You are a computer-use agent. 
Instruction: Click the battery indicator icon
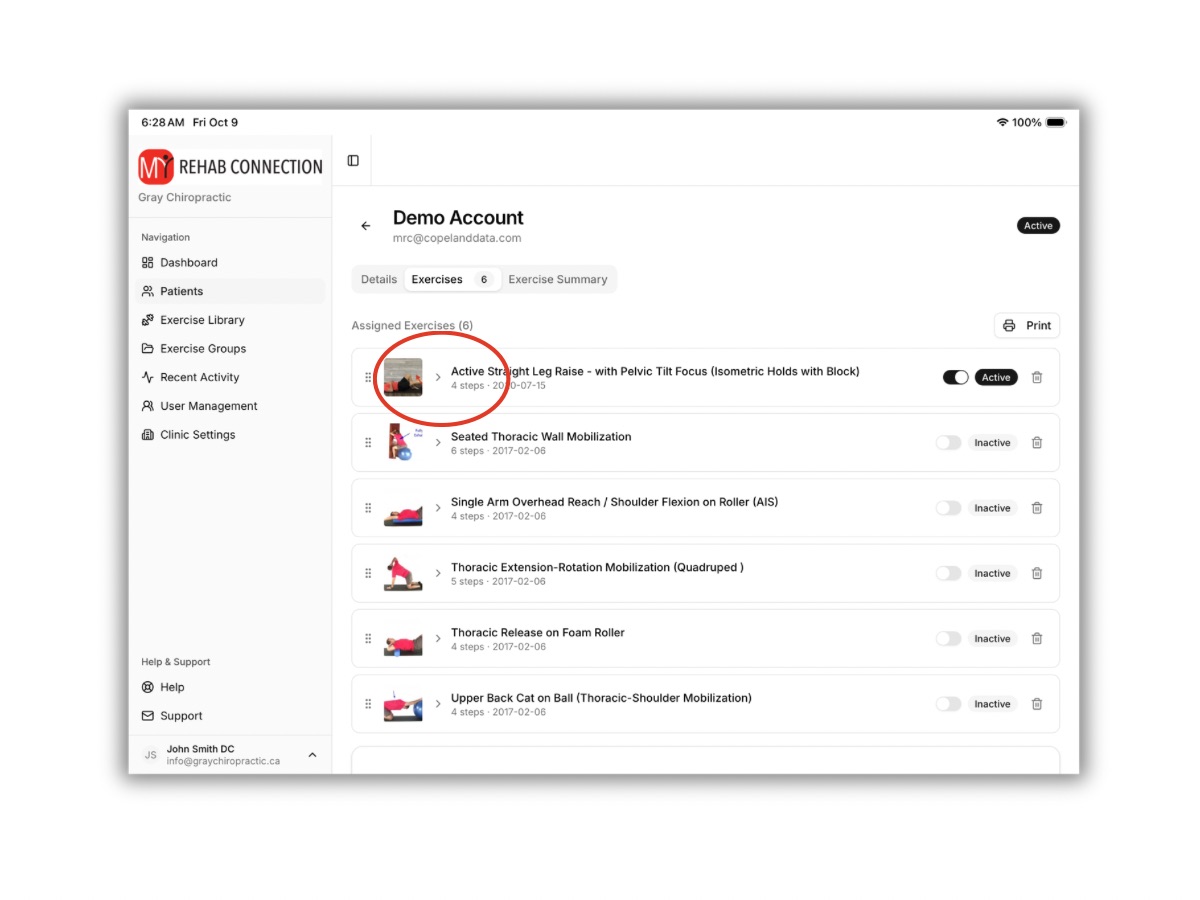1056,123
